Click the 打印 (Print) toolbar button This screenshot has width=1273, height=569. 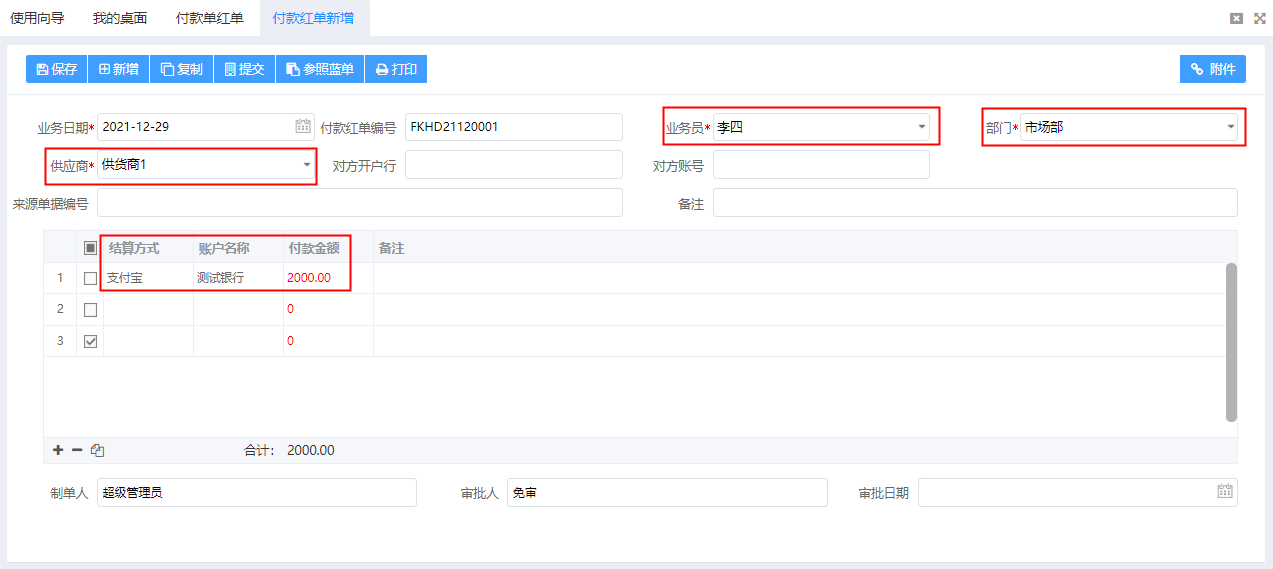tap(396, 69)
